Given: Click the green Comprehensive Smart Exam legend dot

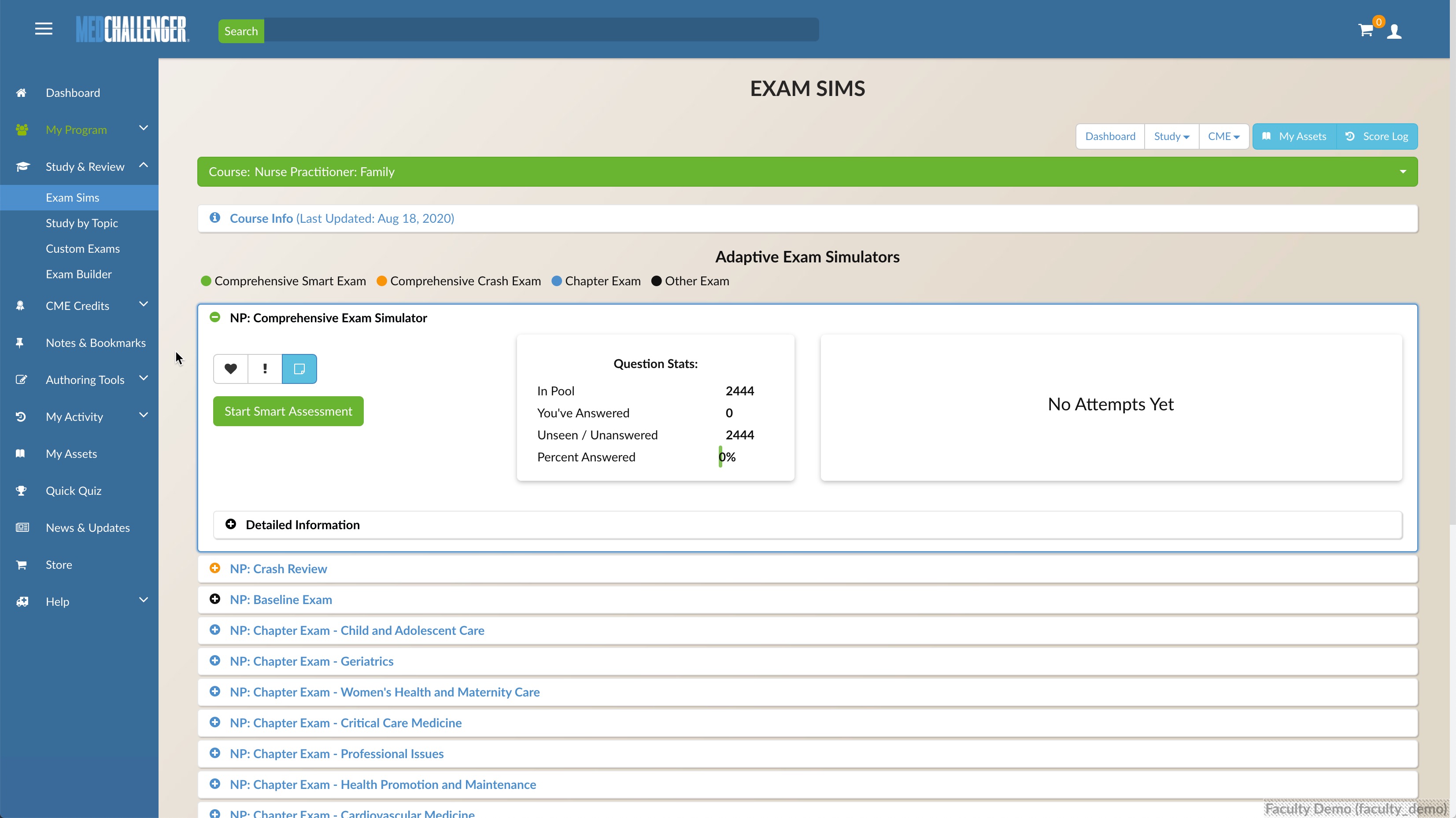Looking at the screenshot, I should (206, 281).
